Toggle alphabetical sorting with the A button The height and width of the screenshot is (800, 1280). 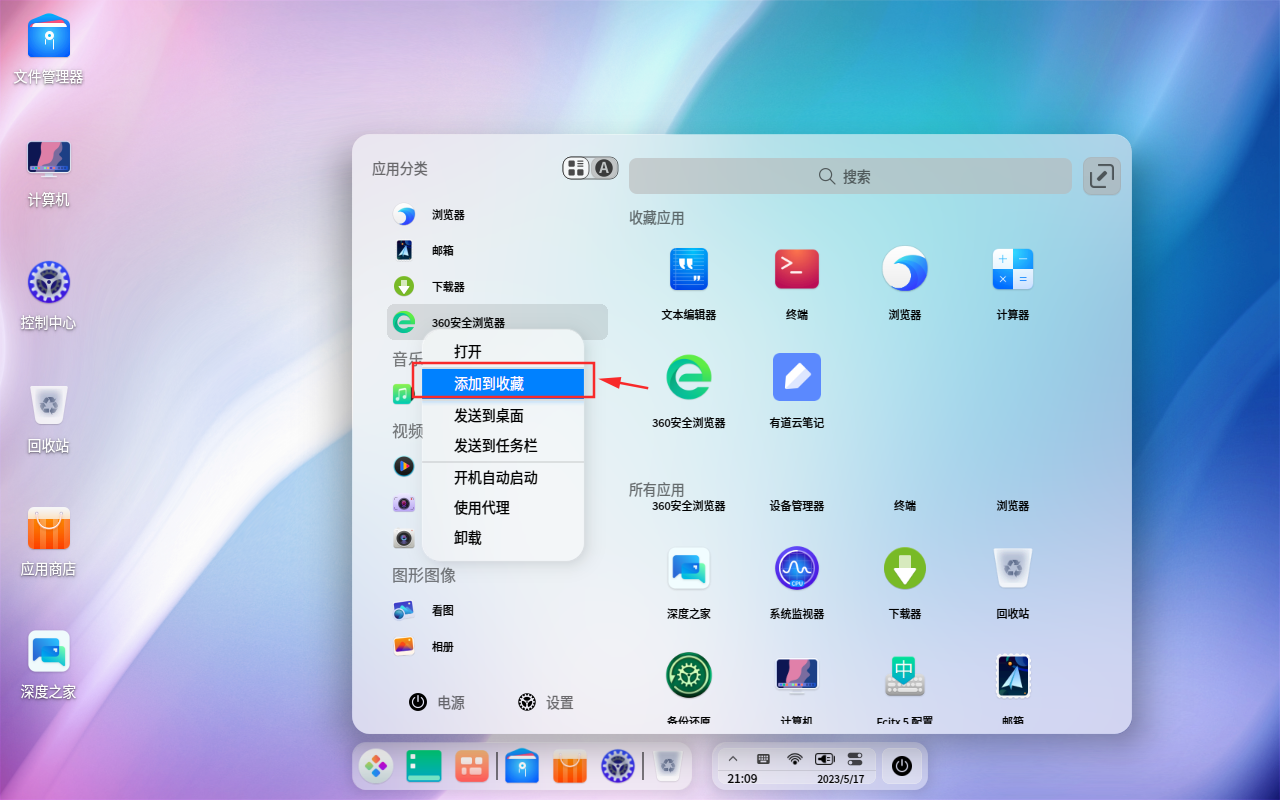tap(601, 167)
